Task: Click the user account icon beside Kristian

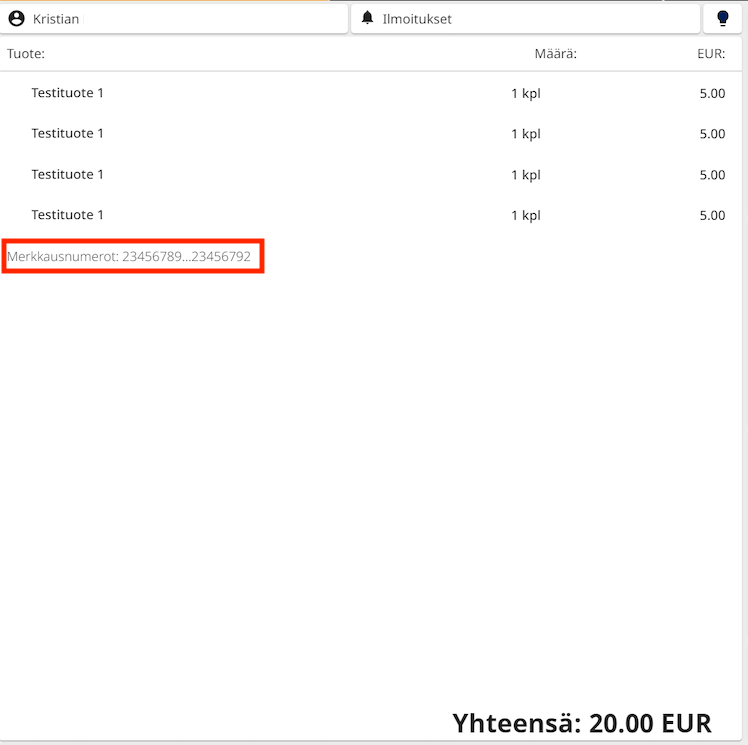Action: click(x=16, y=18)
